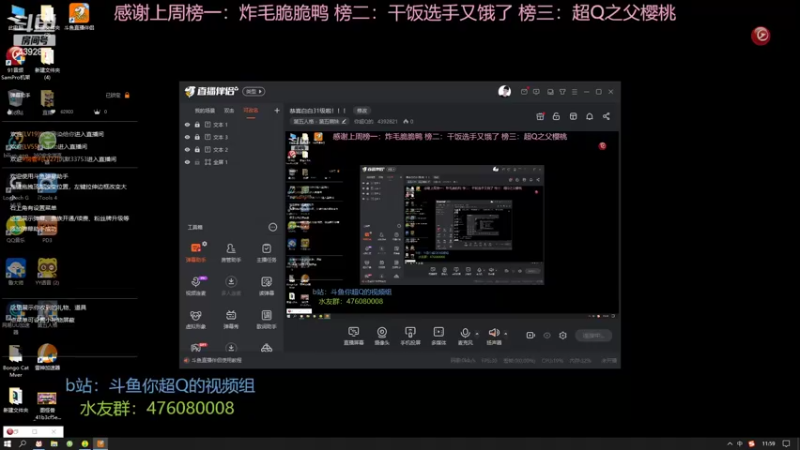Click the taskbar clock showing 11:59

pyautogui.click(x=768, y=444)
